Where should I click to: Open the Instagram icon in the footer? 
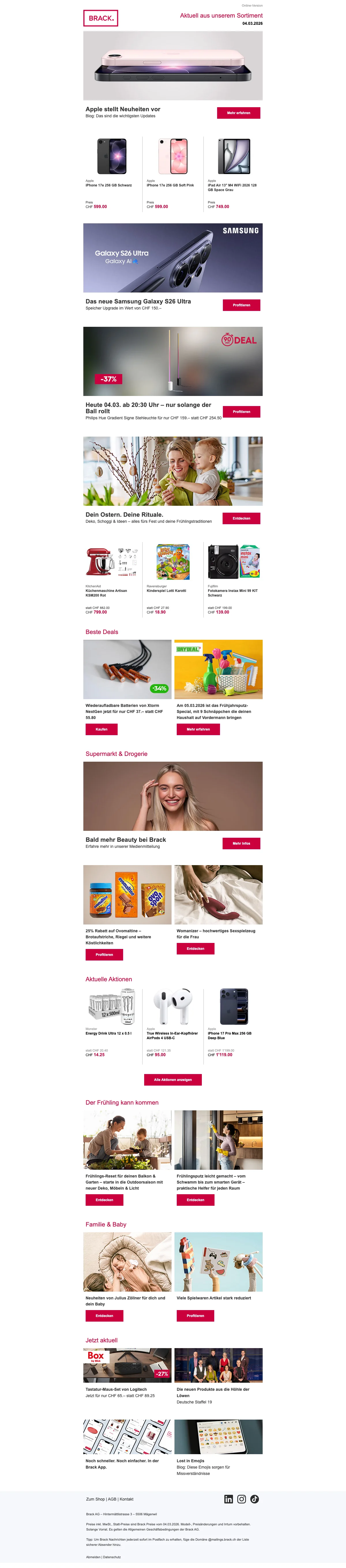(x=242, y=1499)
